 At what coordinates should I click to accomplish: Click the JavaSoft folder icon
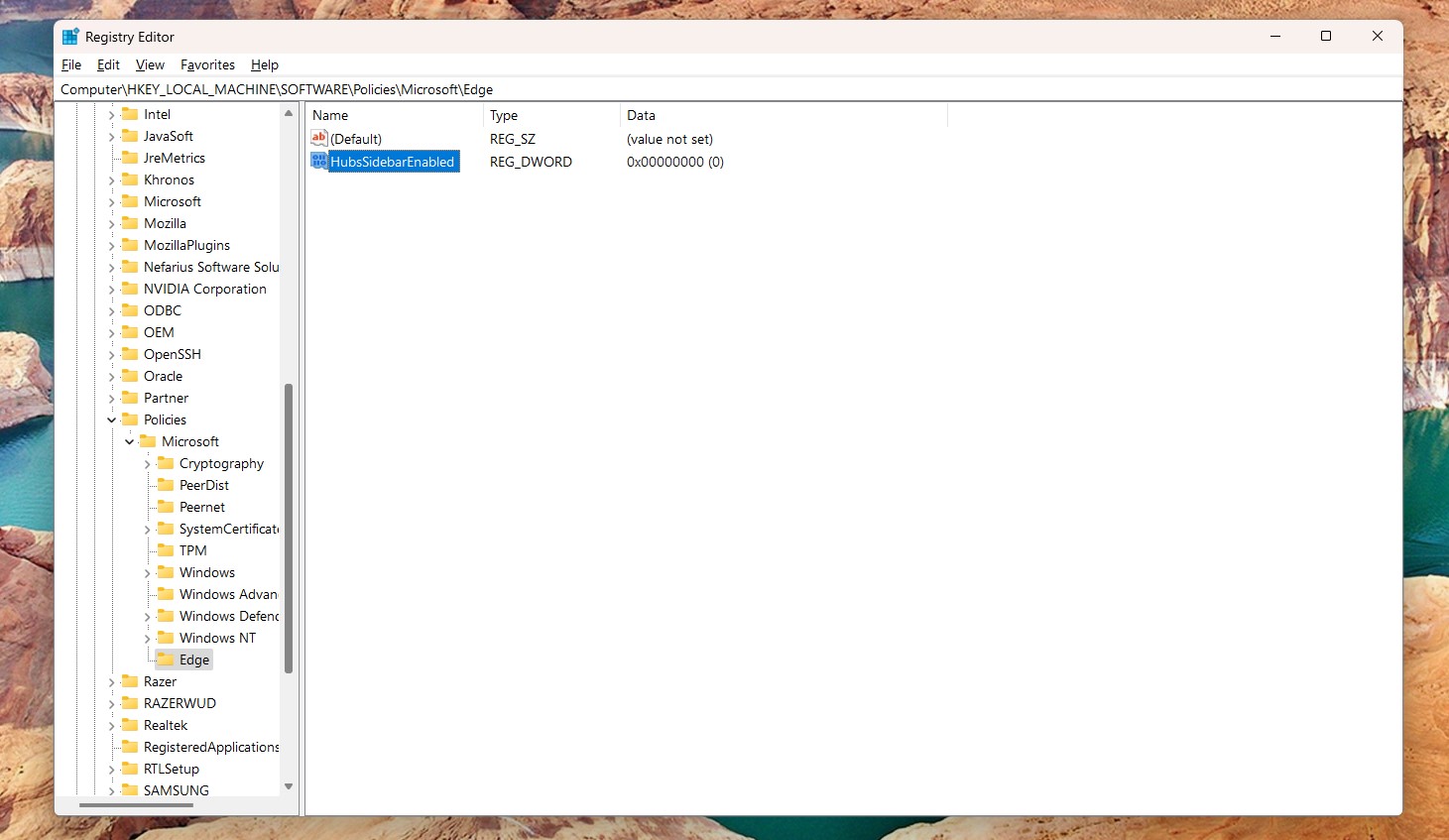pos(130,136)
